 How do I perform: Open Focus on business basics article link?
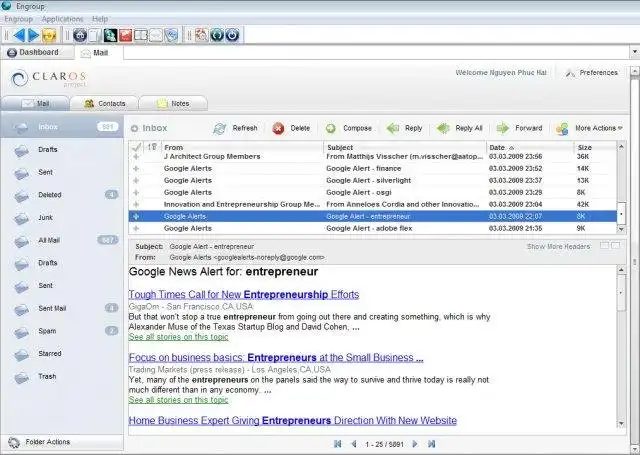coord(276,358)
